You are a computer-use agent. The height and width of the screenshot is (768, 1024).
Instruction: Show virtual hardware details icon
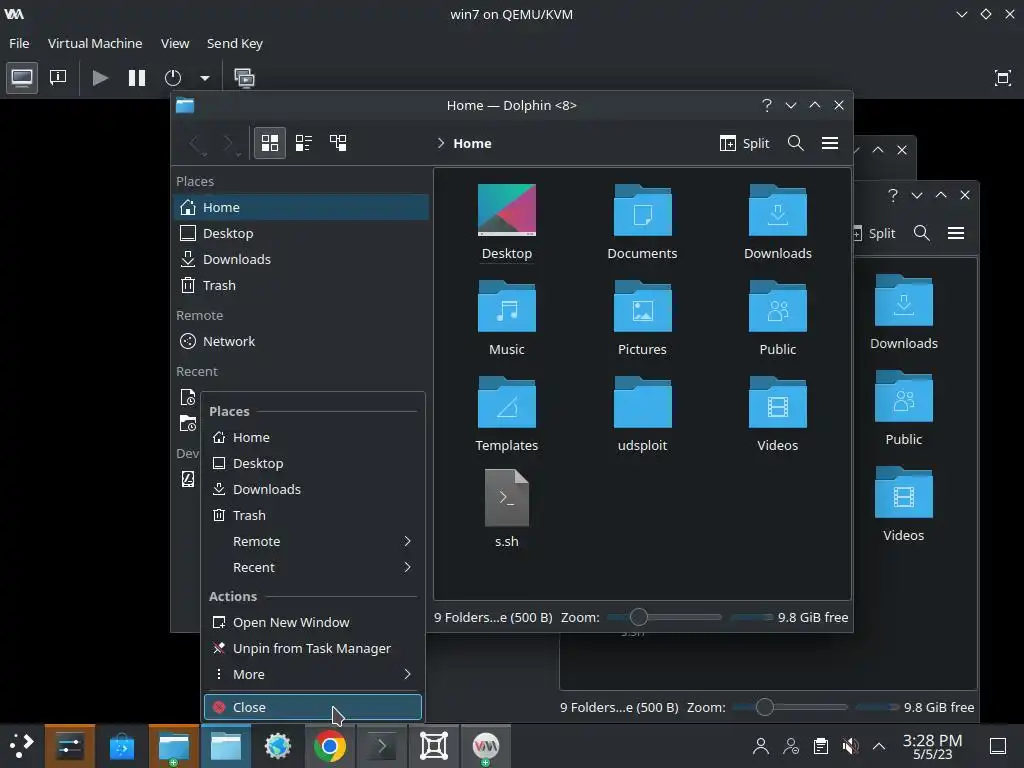[x=58, y=78]
